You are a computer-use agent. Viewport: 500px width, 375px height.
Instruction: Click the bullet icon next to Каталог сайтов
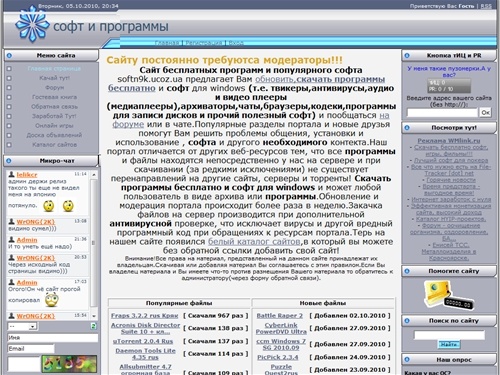click(x=9, y=145)
